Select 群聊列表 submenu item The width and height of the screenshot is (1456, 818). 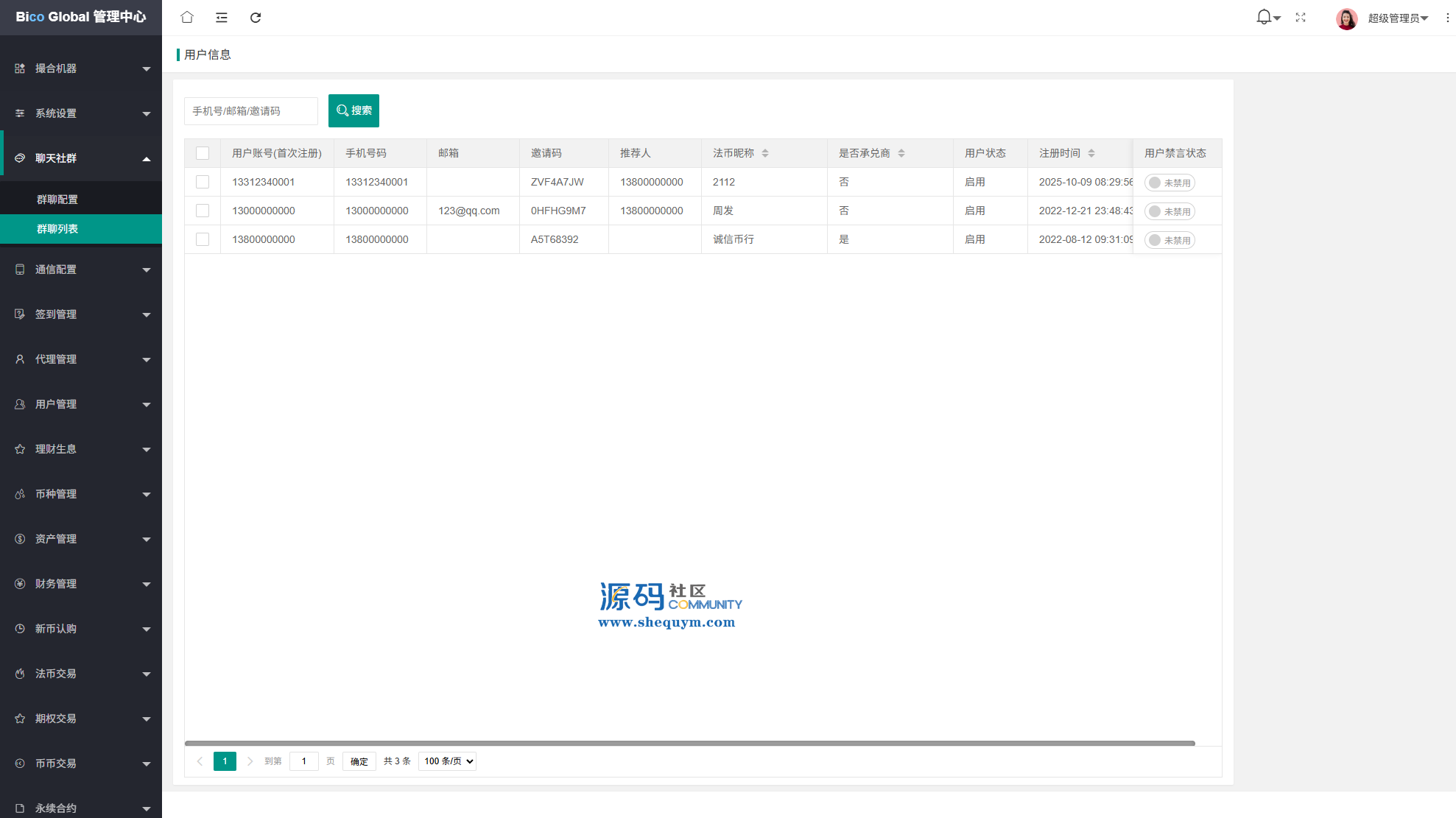[x=57, y=229]
